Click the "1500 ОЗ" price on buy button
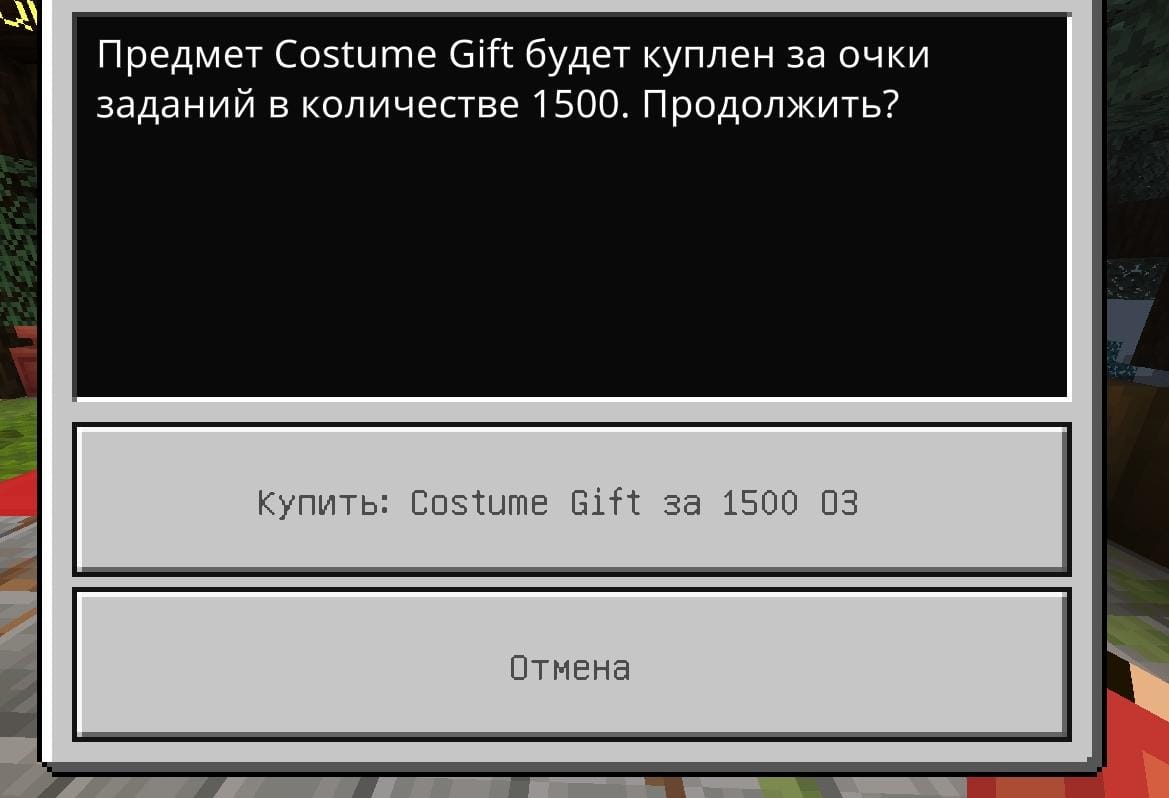Screen dimensions: 1169x798 790,503
